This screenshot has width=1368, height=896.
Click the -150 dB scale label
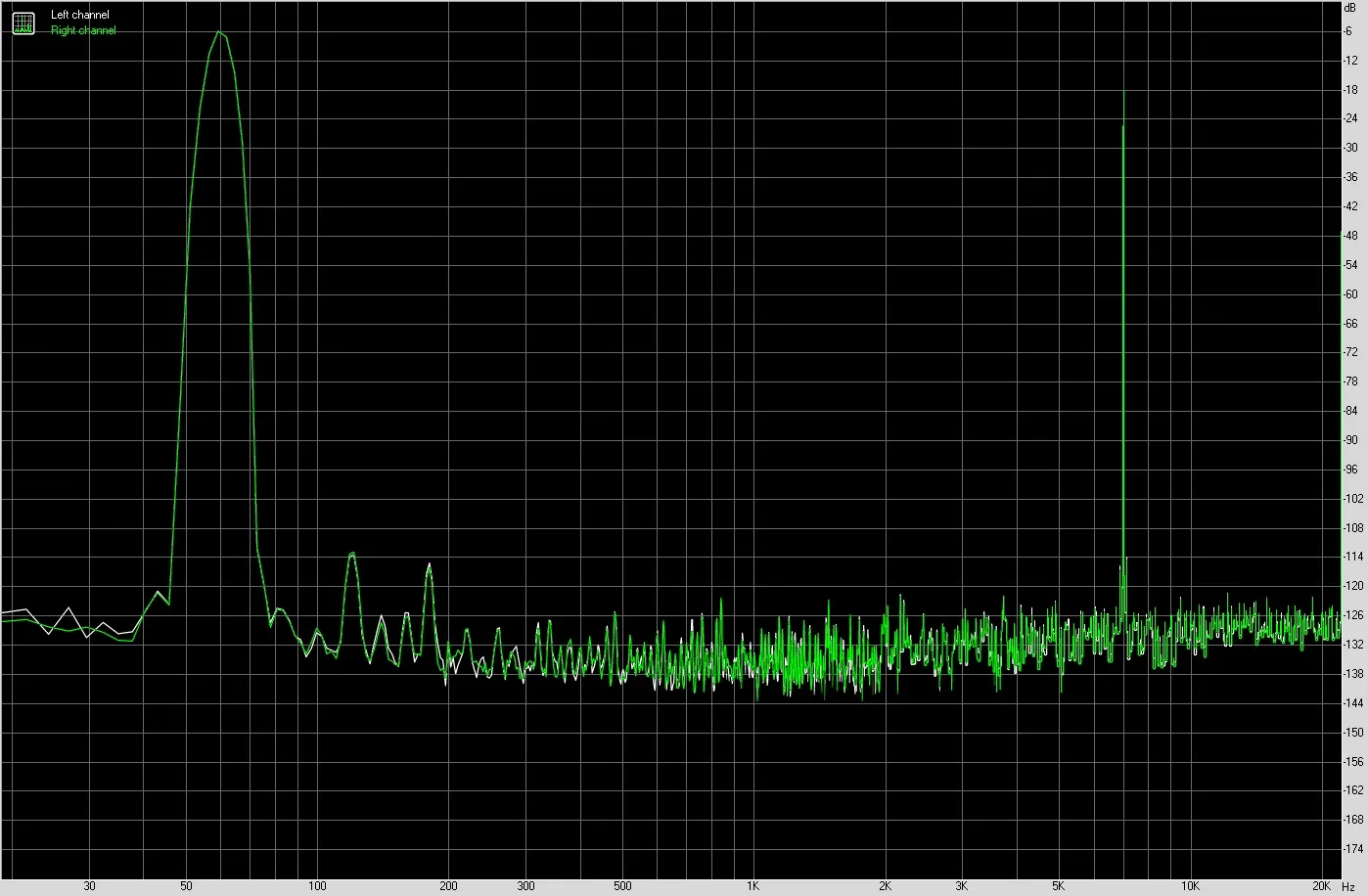coord(1353,733)
